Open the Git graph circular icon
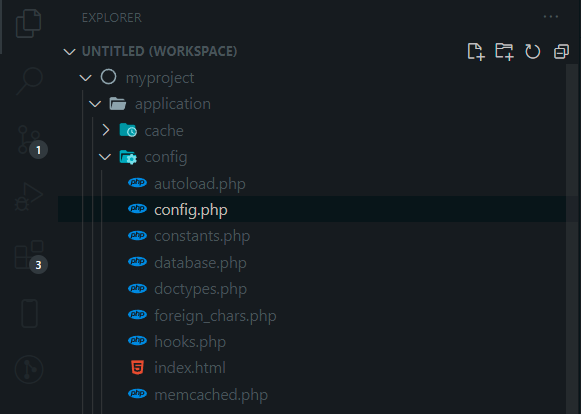Screen dimensions: 581x414 (29, 369)
